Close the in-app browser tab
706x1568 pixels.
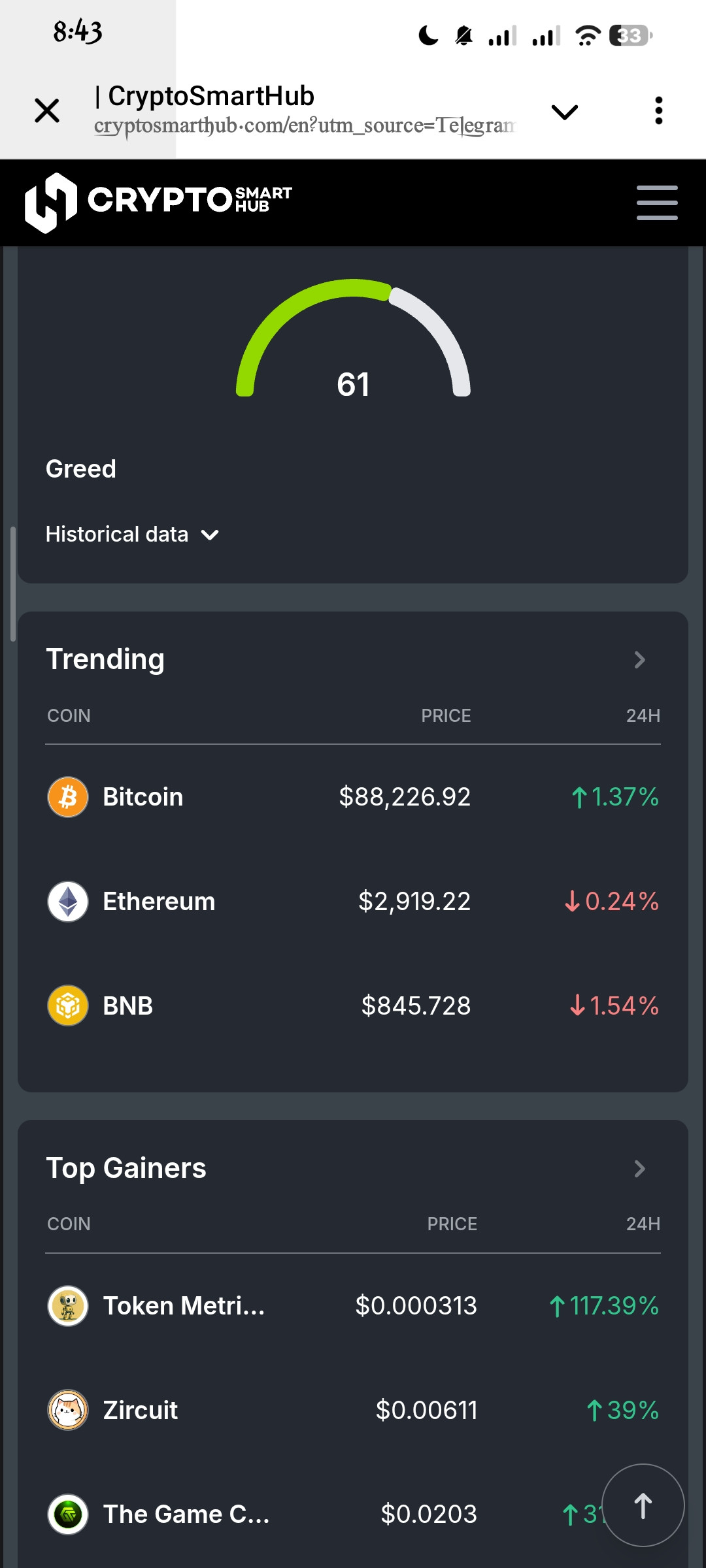click(x=47, y=110)
